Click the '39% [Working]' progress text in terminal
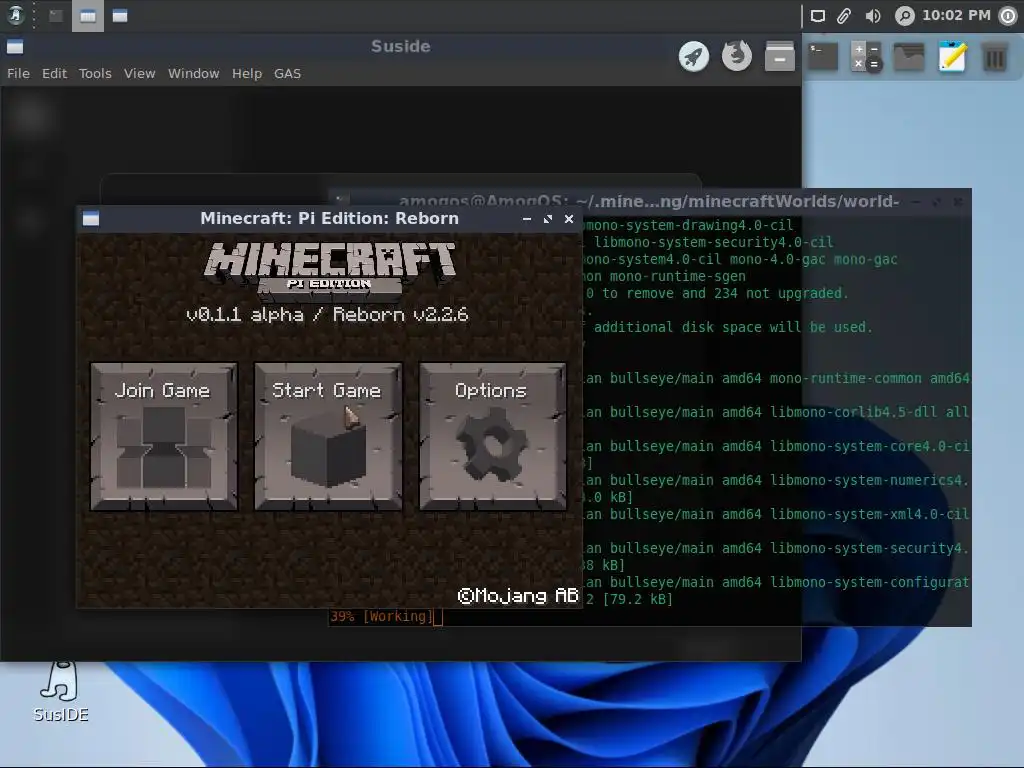The height and width of the screenshot is (768, 1024). [x=381, y=616]
